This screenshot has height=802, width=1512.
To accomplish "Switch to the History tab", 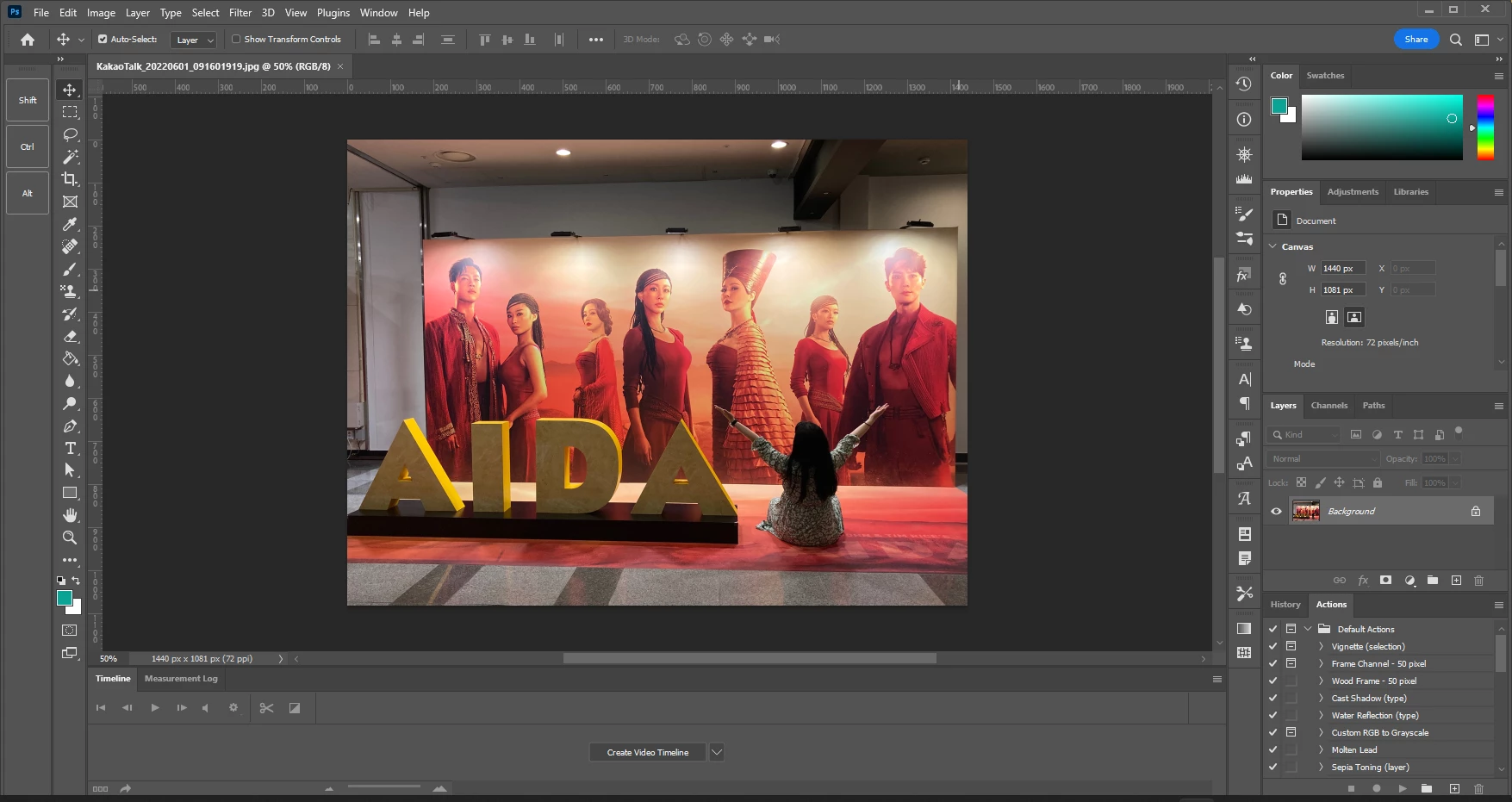I will [1285, 605].
